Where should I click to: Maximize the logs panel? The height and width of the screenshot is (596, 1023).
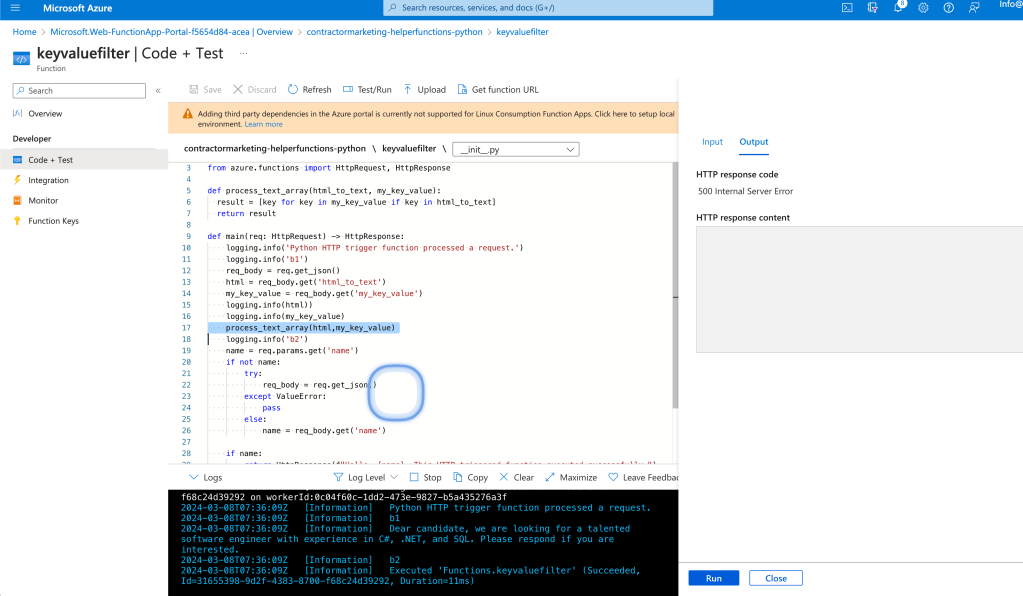tap(571, 477)
